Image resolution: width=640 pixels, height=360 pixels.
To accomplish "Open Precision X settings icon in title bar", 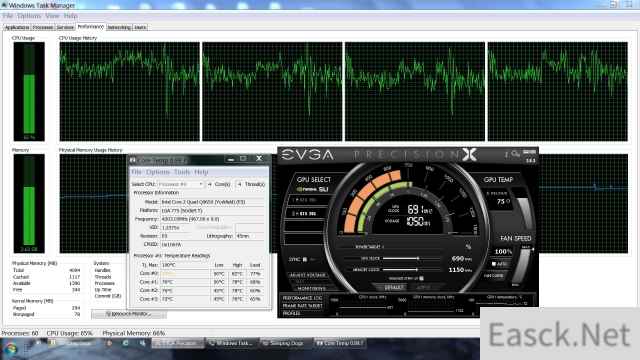I will 516,154.
